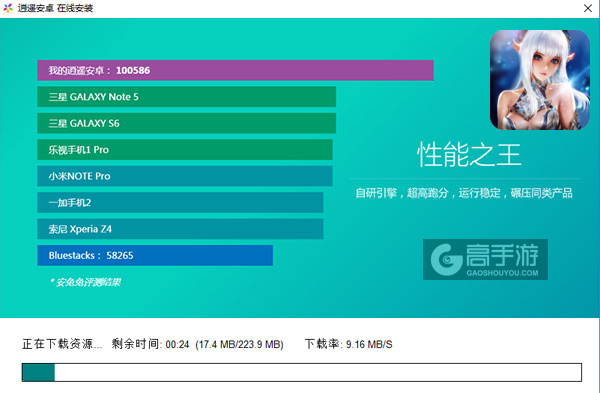
Task: Click the '逍遥安卓 在线安装' window title
Action: click(55, 8)
